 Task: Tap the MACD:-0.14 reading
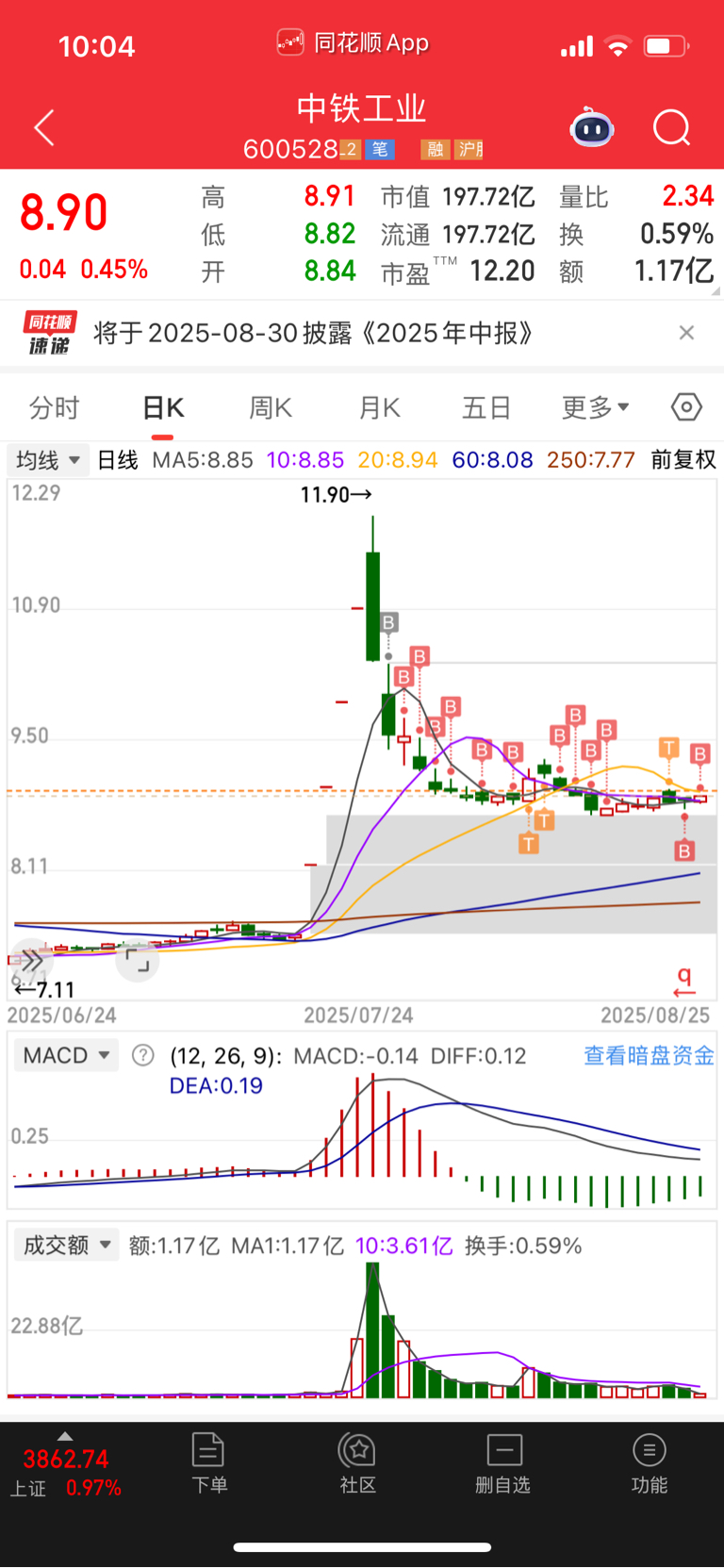pyautogui.click(x=355, y=1056)
